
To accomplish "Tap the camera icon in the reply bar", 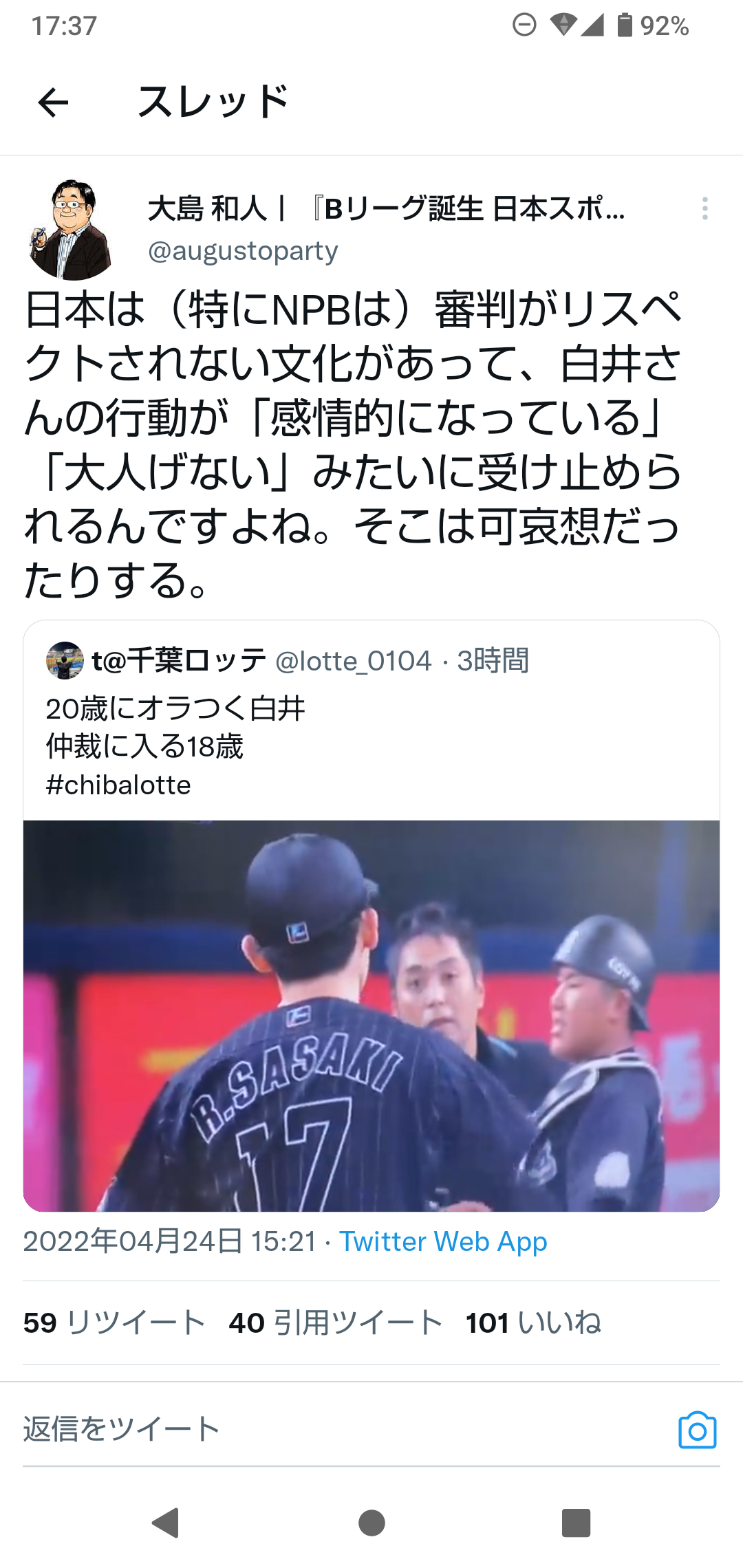I will (698, 1430).
